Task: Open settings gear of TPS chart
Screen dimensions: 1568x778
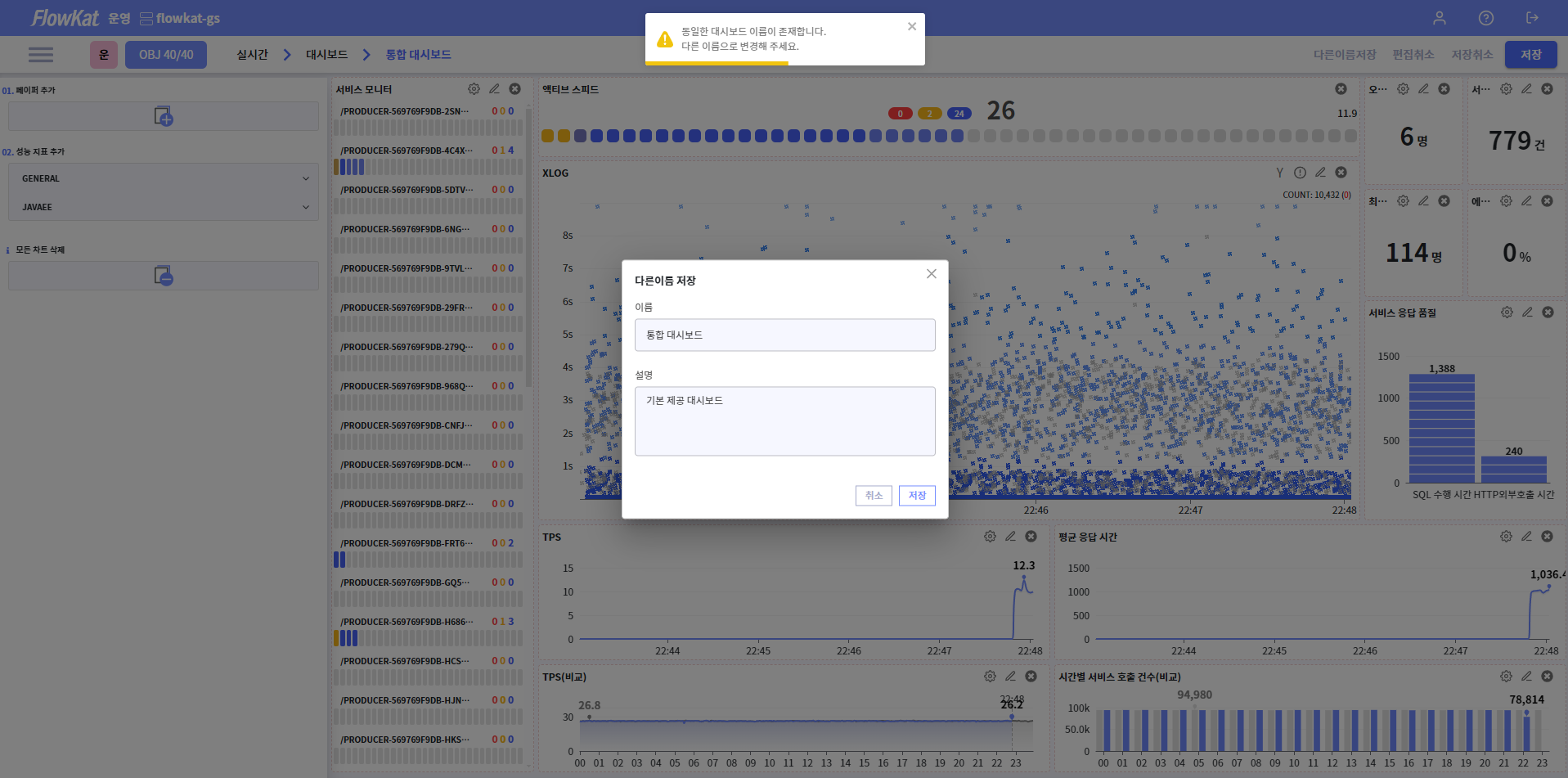Action: [x=990, y=537]
